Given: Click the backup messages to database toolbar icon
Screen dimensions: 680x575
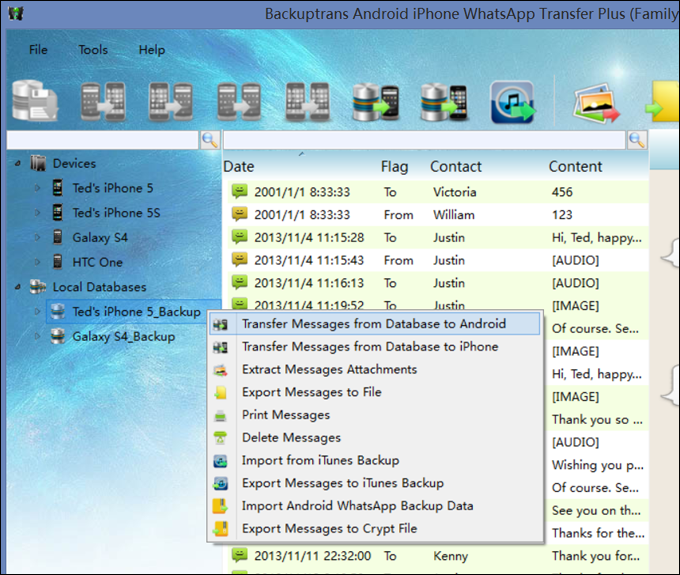Looking at the screenshot, I should tap(34, 100).
